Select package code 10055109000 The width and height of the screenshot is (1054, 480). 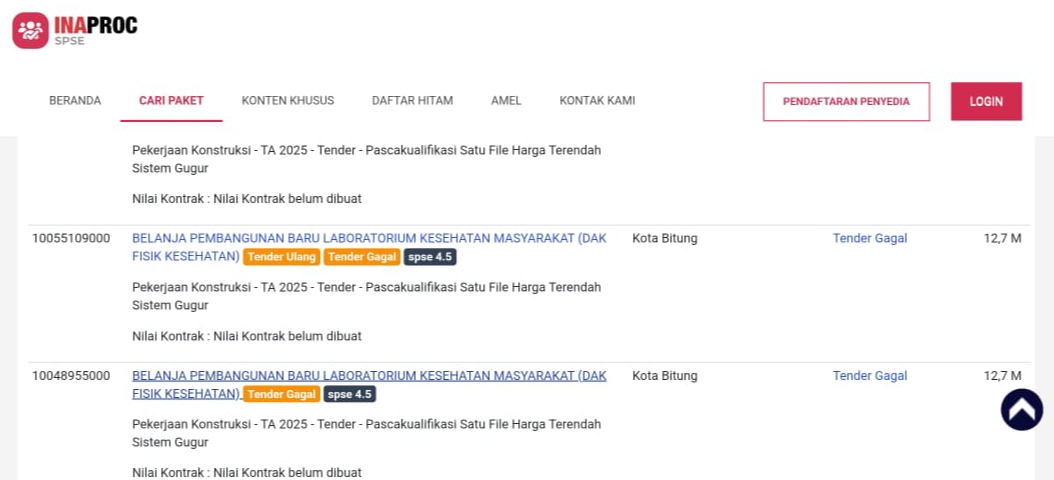point(71,239)
